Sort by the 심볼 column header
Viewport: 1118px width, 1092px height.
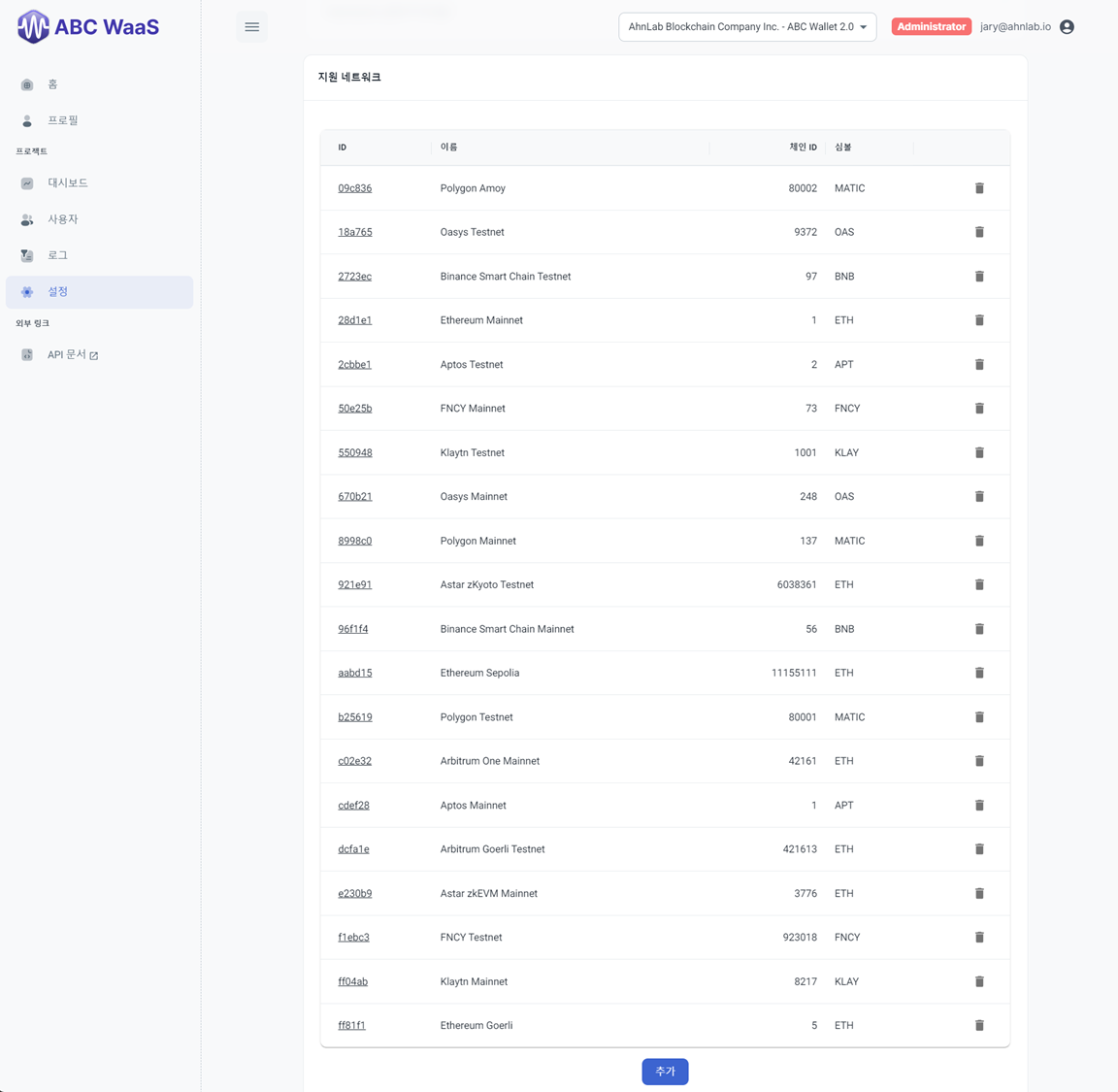pos(842,147)
